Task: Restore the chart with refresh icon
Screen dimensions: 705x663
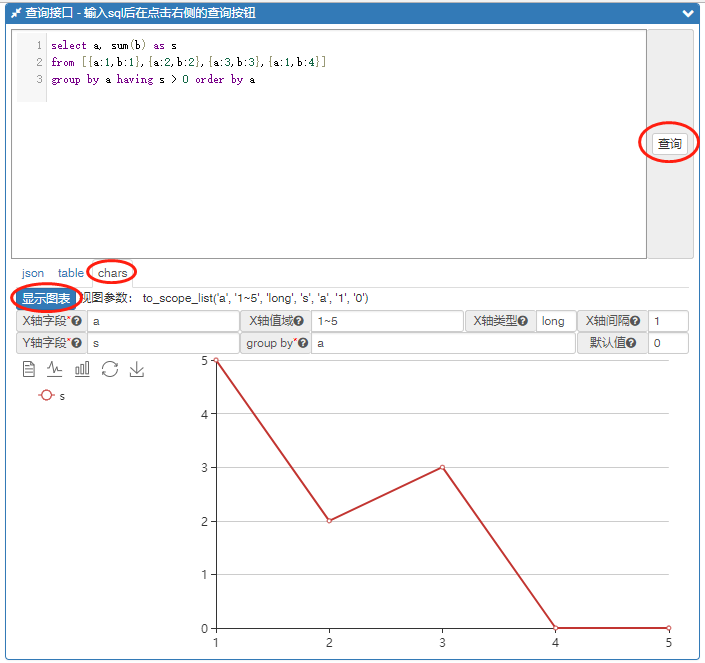Action: (x=110, y=369)
